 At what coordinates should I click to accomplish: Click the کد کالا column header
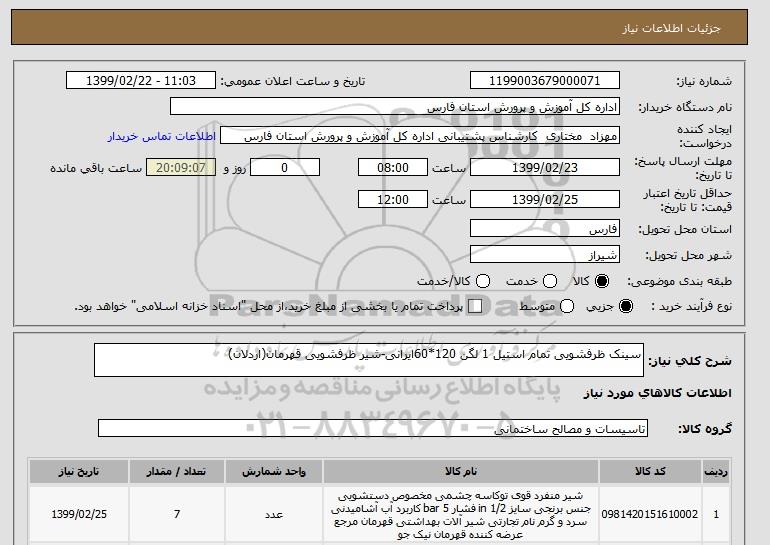coord(650,471)
